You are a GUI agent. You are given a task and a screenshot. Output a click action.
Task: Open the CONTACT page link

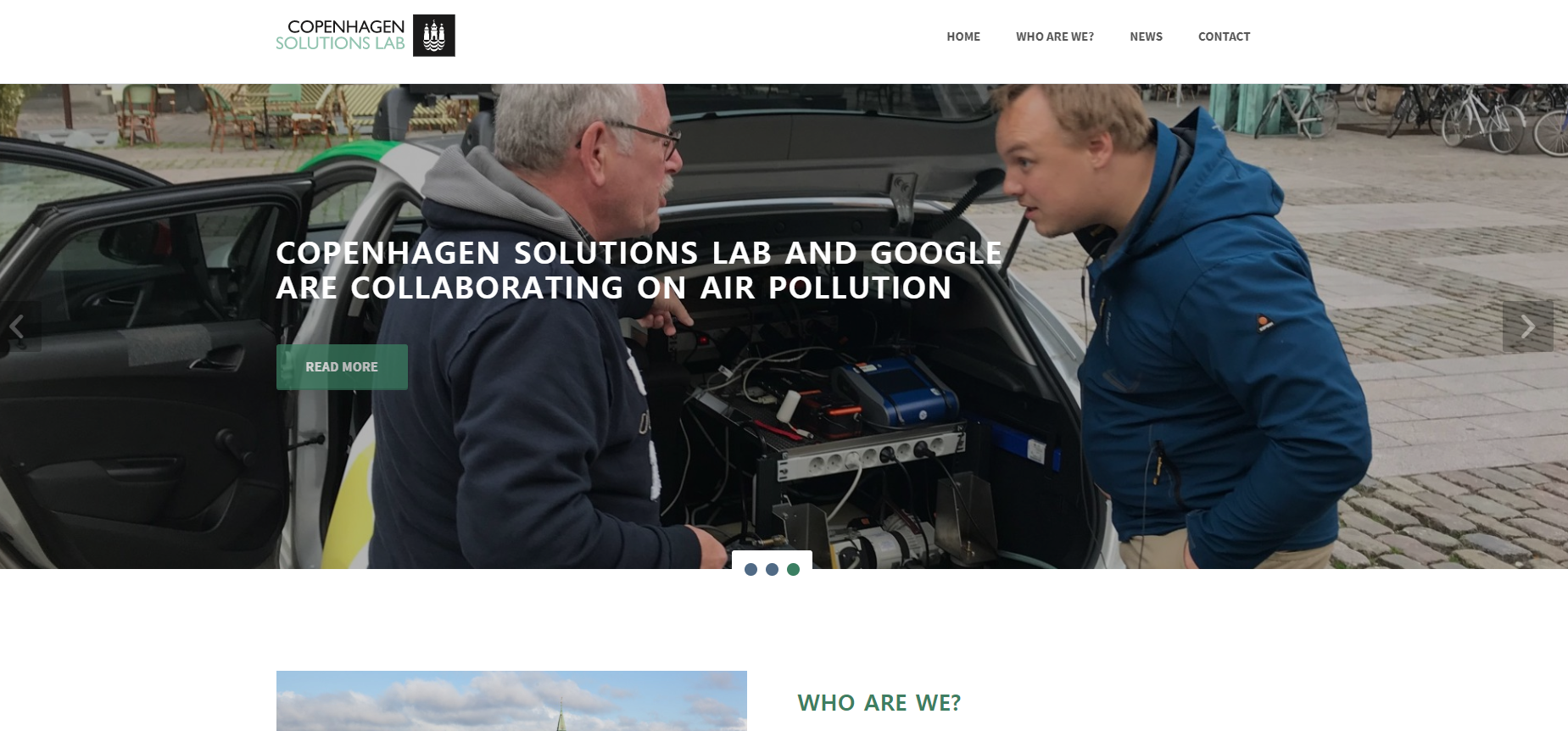pos(1224,36)
